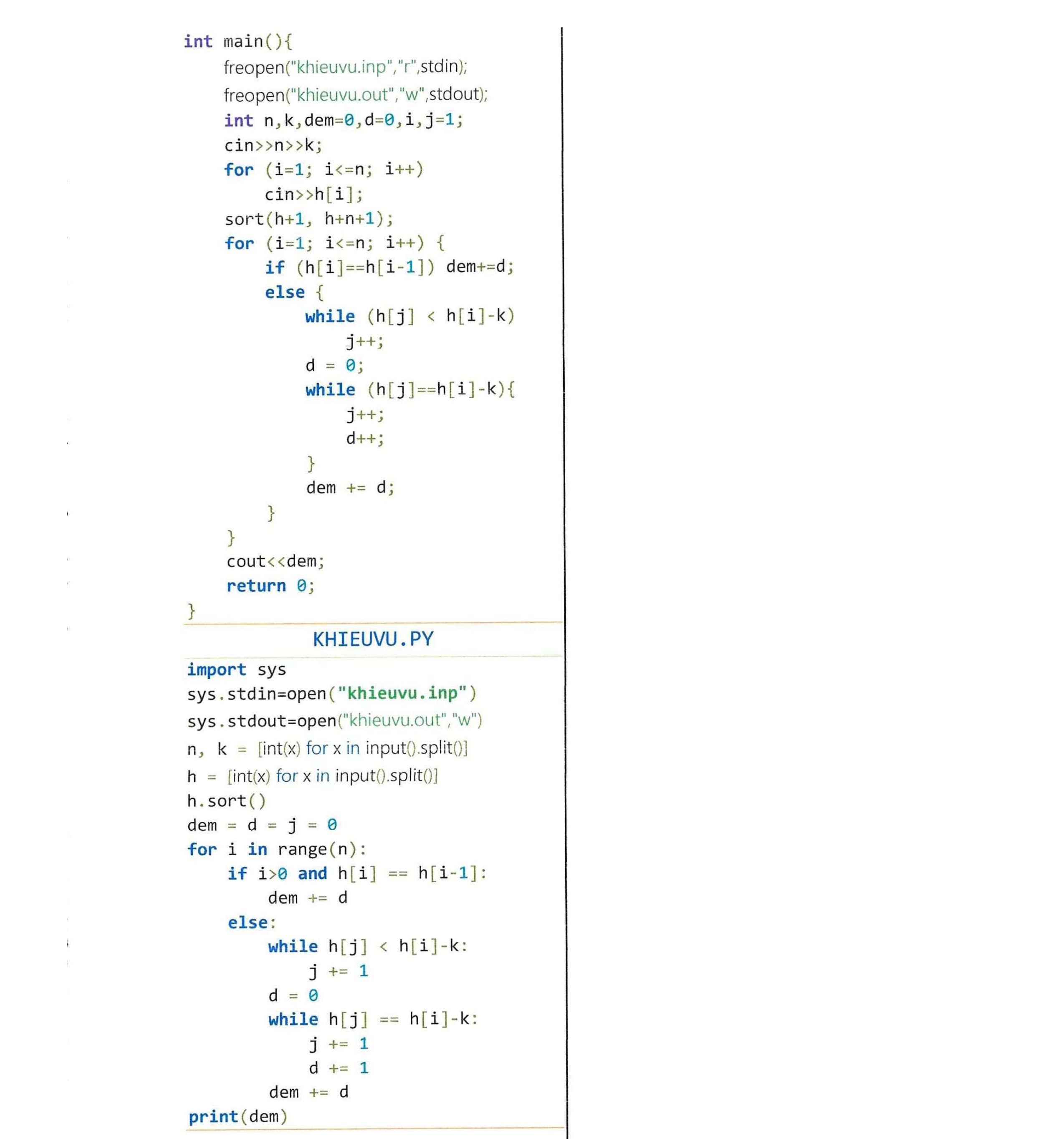
Task: Click the freopen "khieuvu.inp" stdin line
Action: [x=346, y=67]
